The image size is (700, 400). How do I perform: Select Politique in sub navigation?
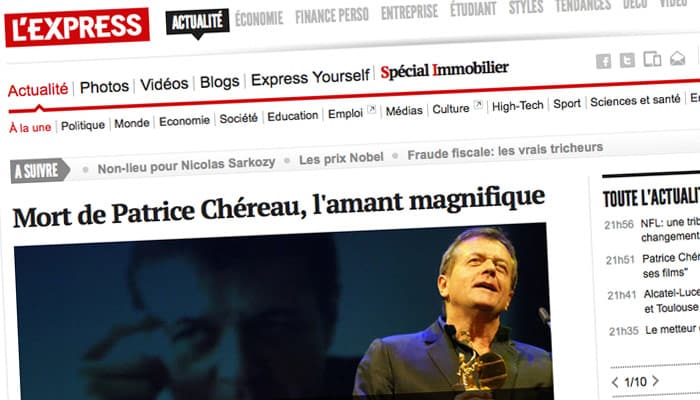click(x=83, y=125)
